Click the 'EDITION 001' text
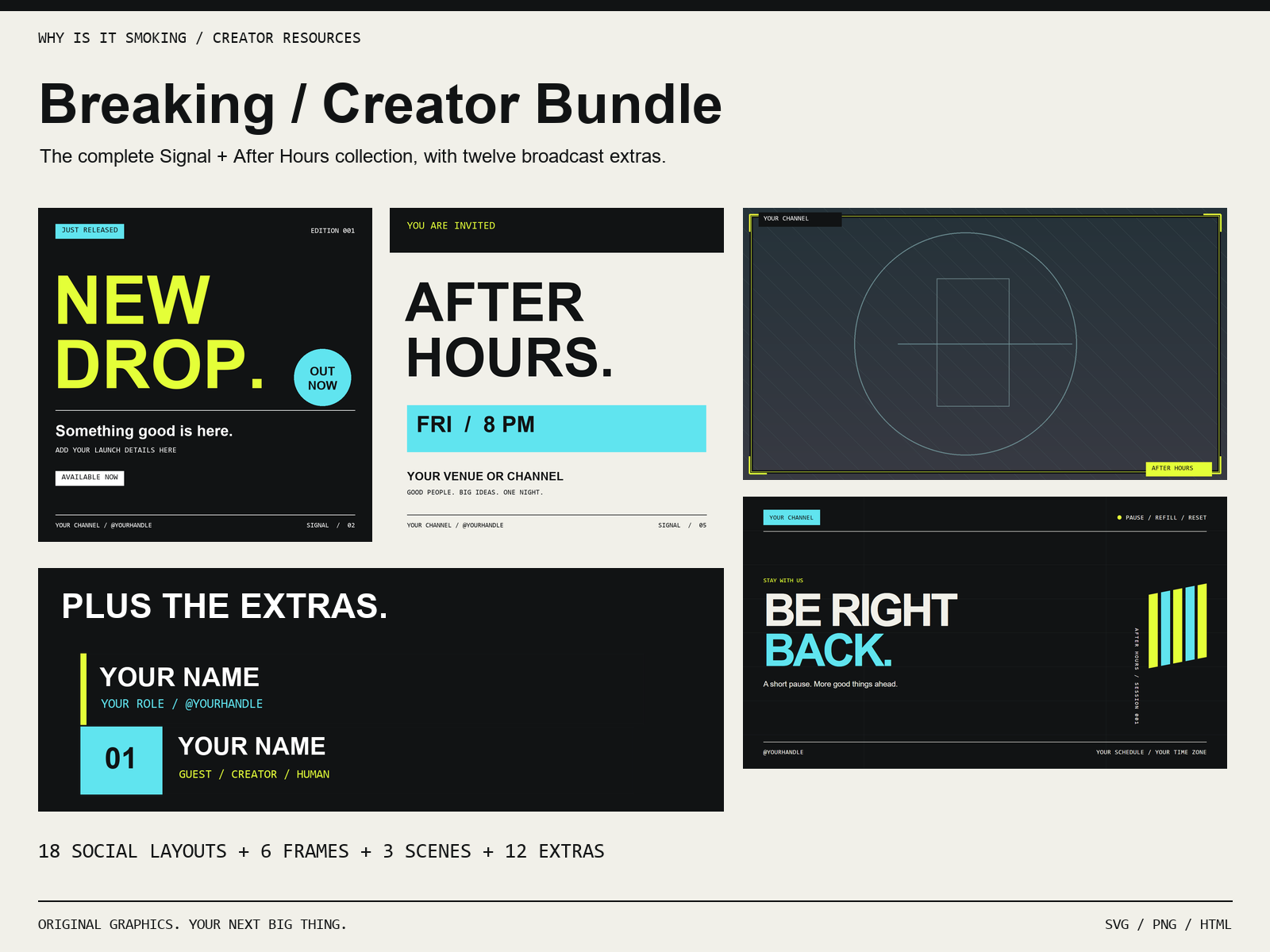This screenshot has width=1270, height=952. pyautogui.click(x=333, y=231)
